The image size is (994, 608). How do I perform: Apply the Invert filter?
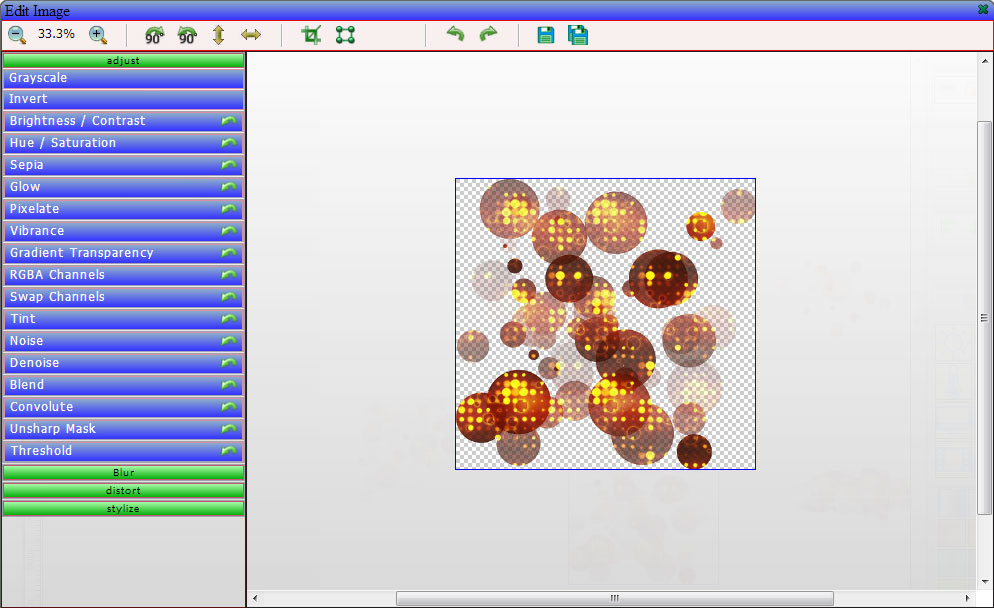123,100
